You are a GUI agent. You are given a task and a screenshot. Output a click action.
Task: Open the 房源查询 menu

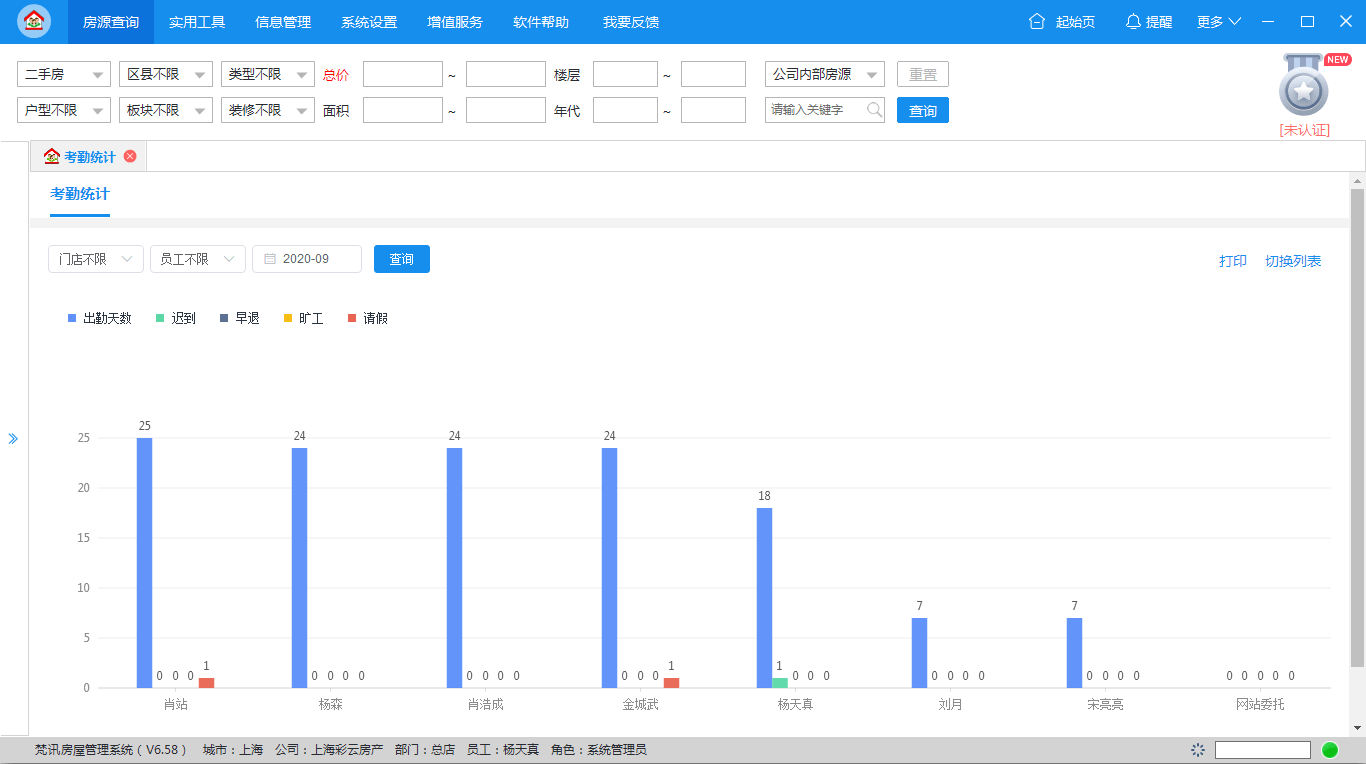tap(111, 21)
